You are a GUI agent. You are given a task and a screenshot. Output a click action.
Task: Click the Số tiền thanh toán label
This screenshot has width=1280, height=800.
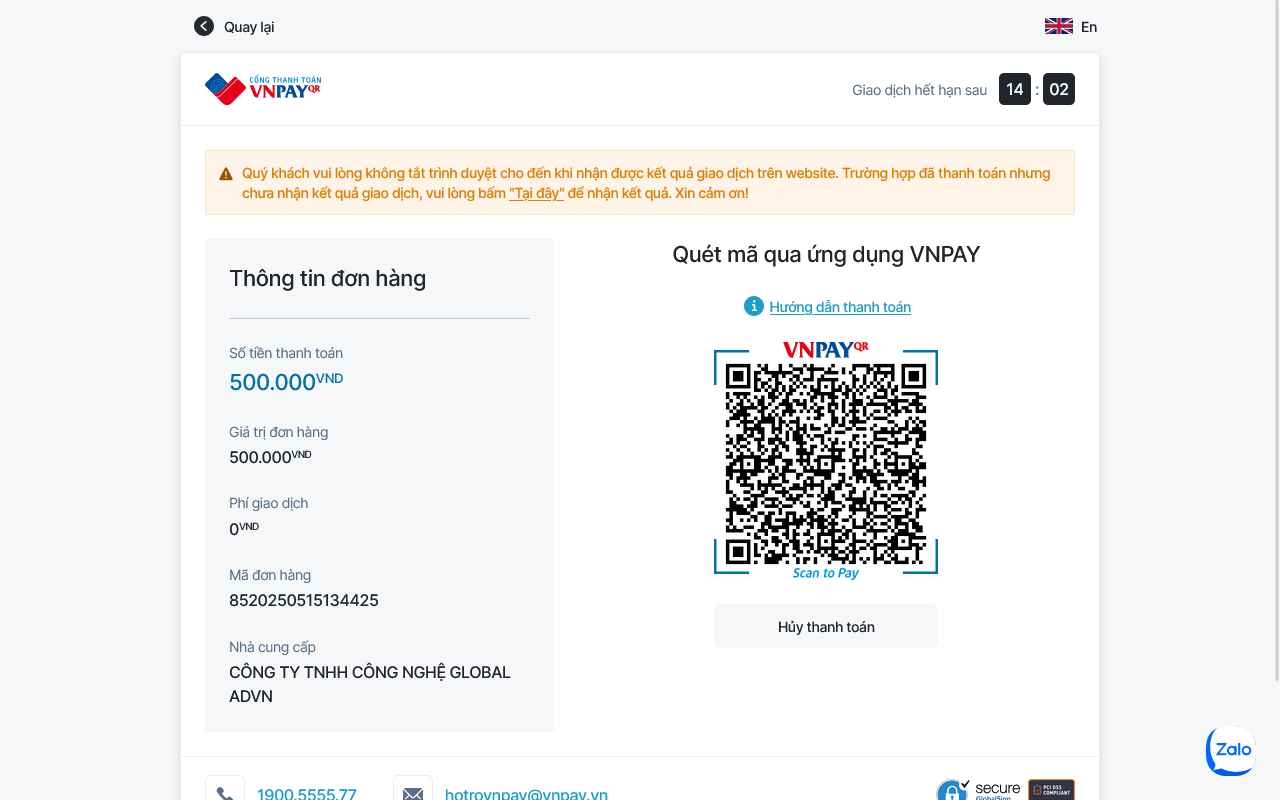point(286,353)
